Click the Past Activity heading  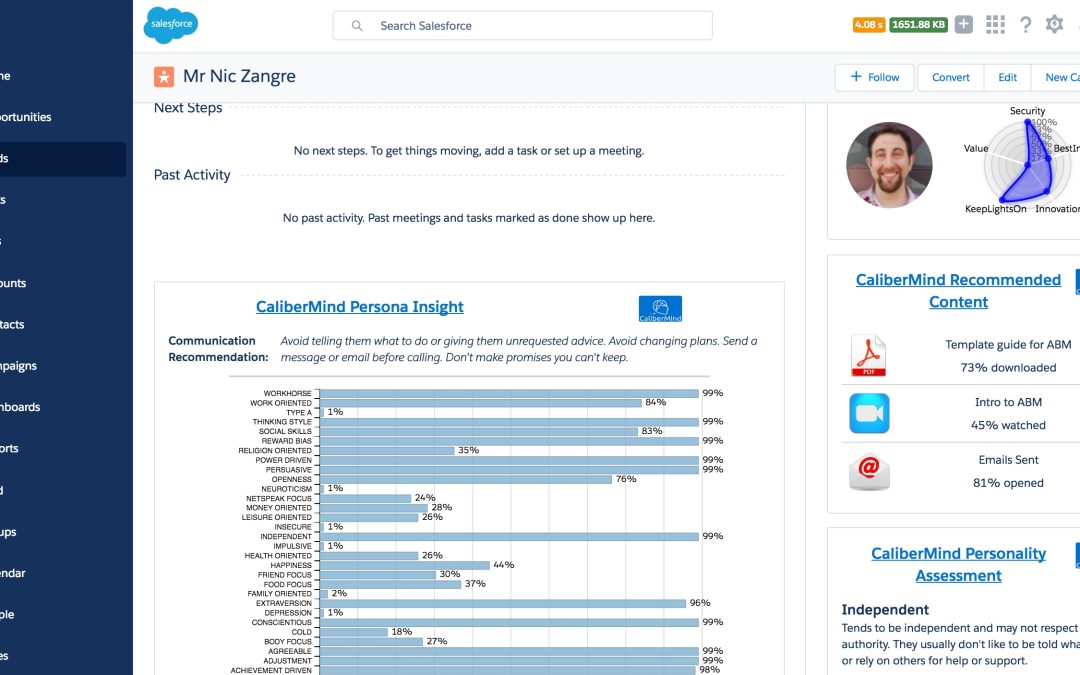[192, 175]
